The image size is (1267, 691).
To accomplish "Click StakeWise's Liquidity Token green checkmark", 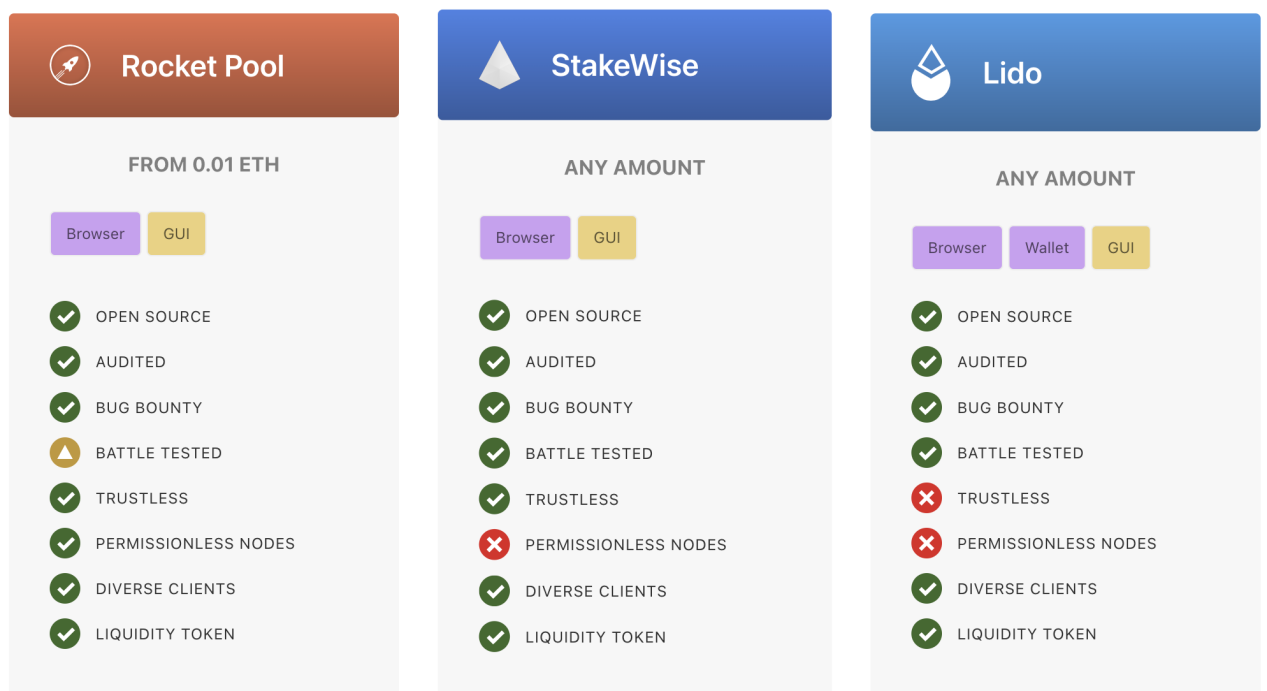I will (x=494, y=637).
